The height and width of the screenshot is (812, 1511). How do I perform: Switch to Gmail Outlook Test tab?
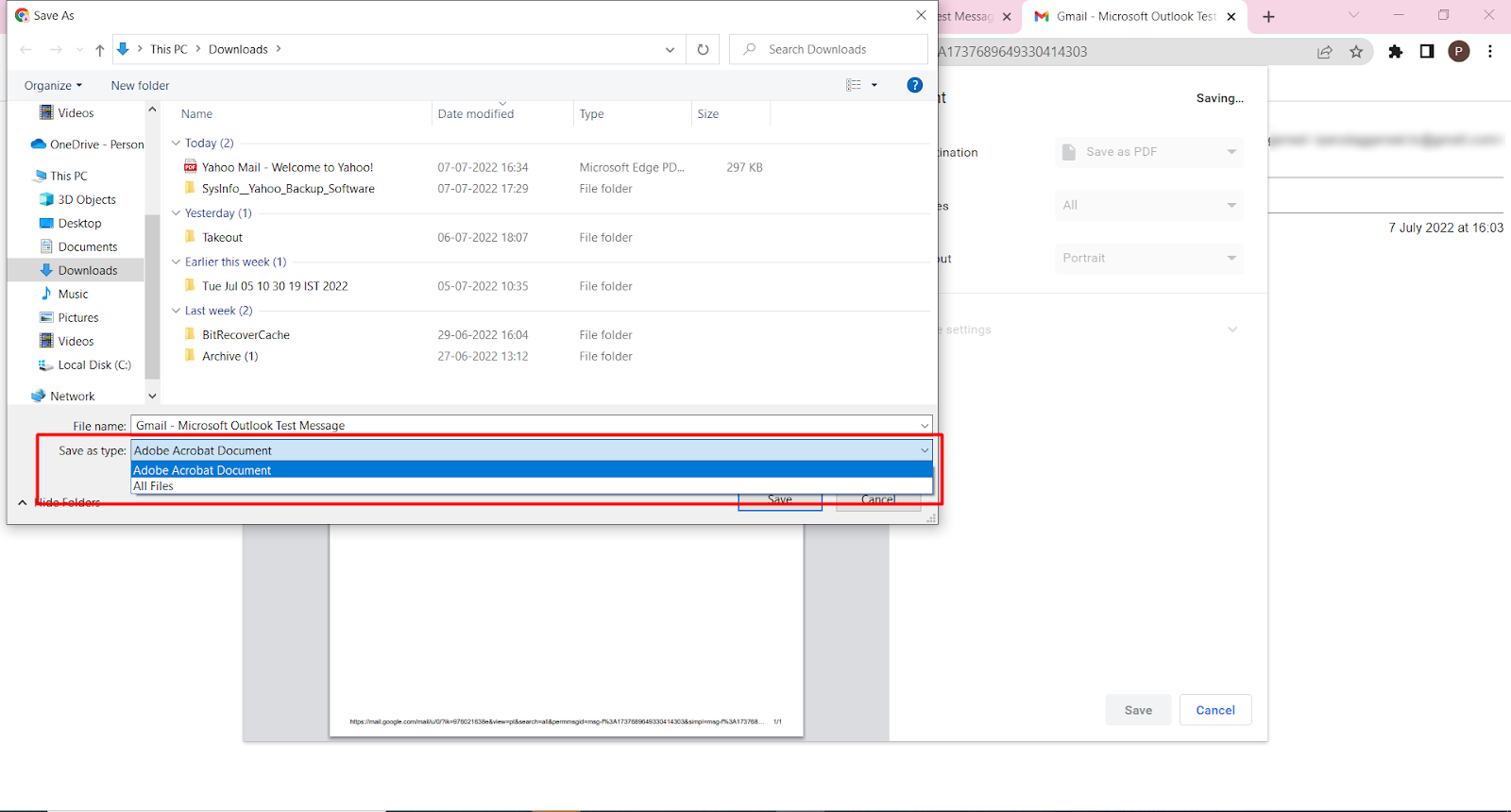(1135, 17)
